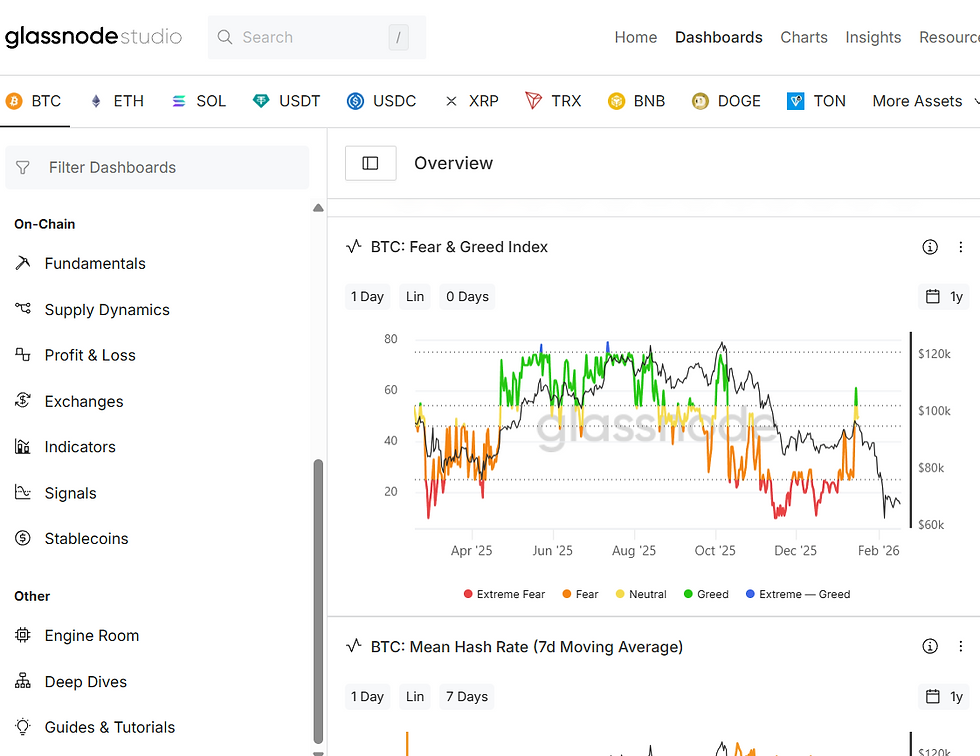The height and width of the screenshot is (756, 980).
Task: Open three-dot menu for Mean Hash Rate chart
Action: coord(961,646)
